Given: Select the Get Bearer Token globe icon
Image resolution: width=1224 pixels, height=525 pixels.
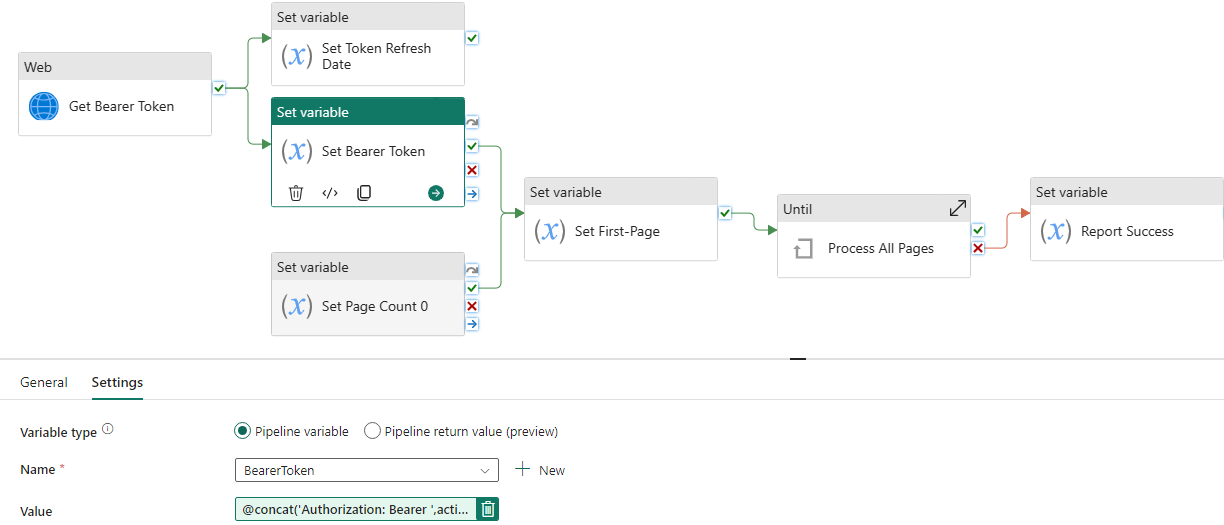Looking at the screenshot, I should tap(44, 106).
